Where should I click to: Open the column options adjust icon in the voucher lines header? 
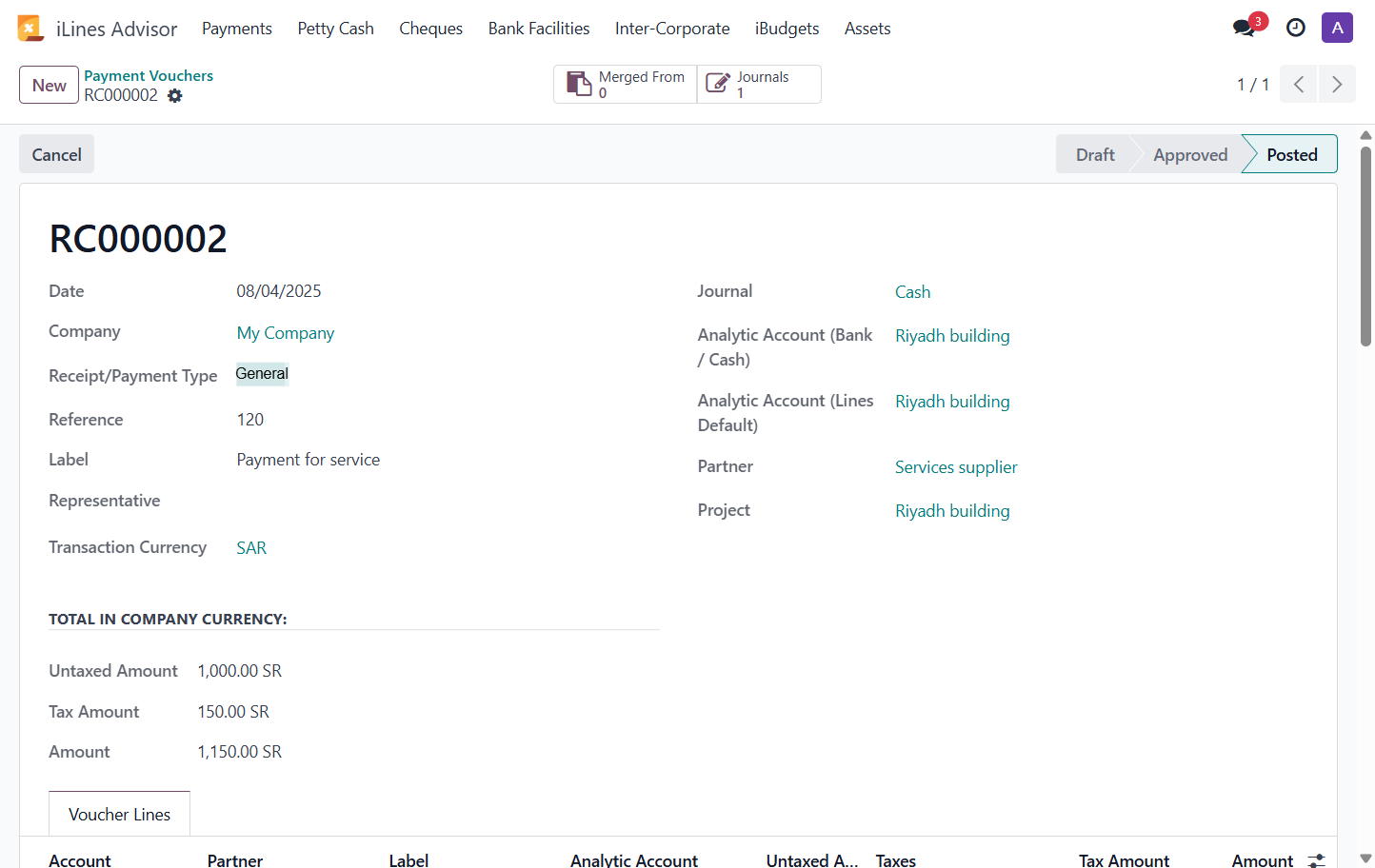[x=1316, y=860]
